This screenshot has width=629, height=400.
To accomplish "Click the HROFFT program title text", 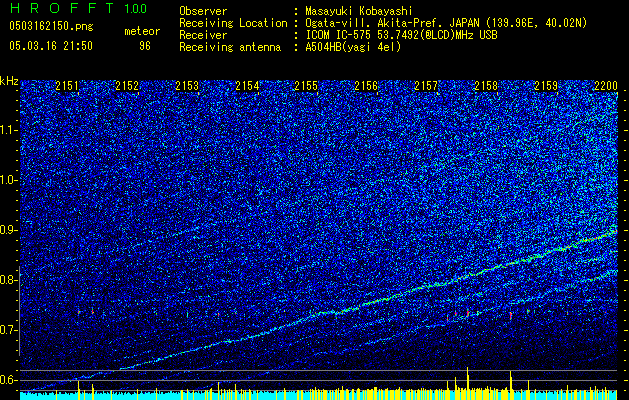I will click(62, 8).
